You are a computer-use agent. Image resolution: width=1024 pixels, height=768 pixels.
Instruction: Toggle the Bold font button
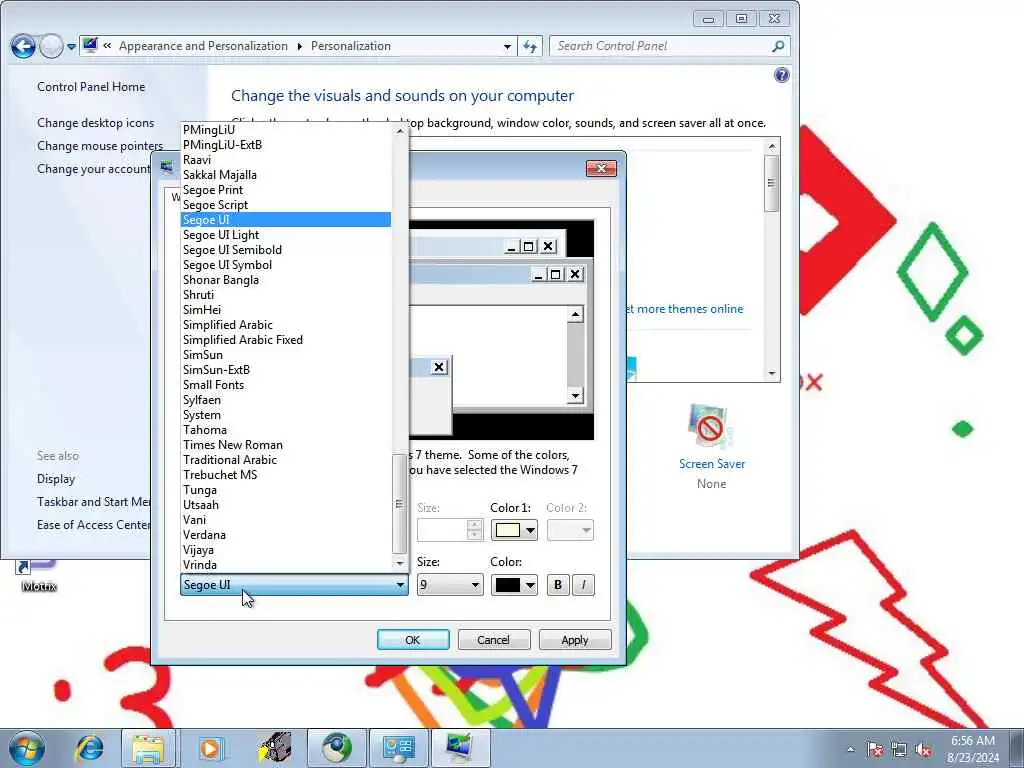[558, 585]
